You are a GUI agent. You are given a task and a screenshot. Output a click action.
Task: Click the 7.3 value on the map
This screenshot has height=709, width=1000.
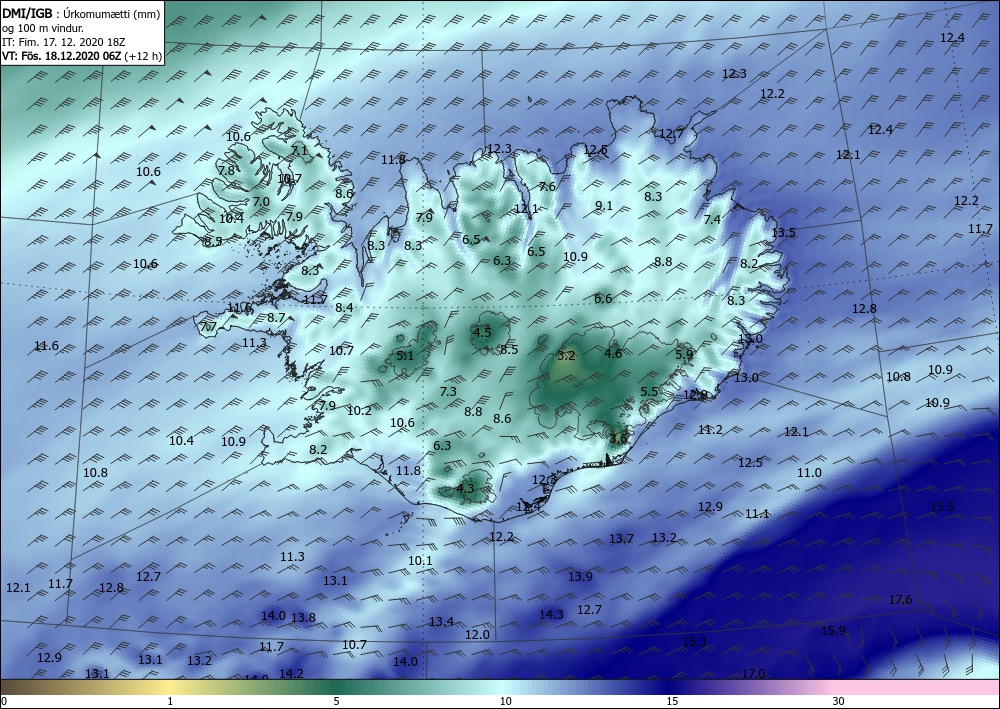tap(448, 391)
